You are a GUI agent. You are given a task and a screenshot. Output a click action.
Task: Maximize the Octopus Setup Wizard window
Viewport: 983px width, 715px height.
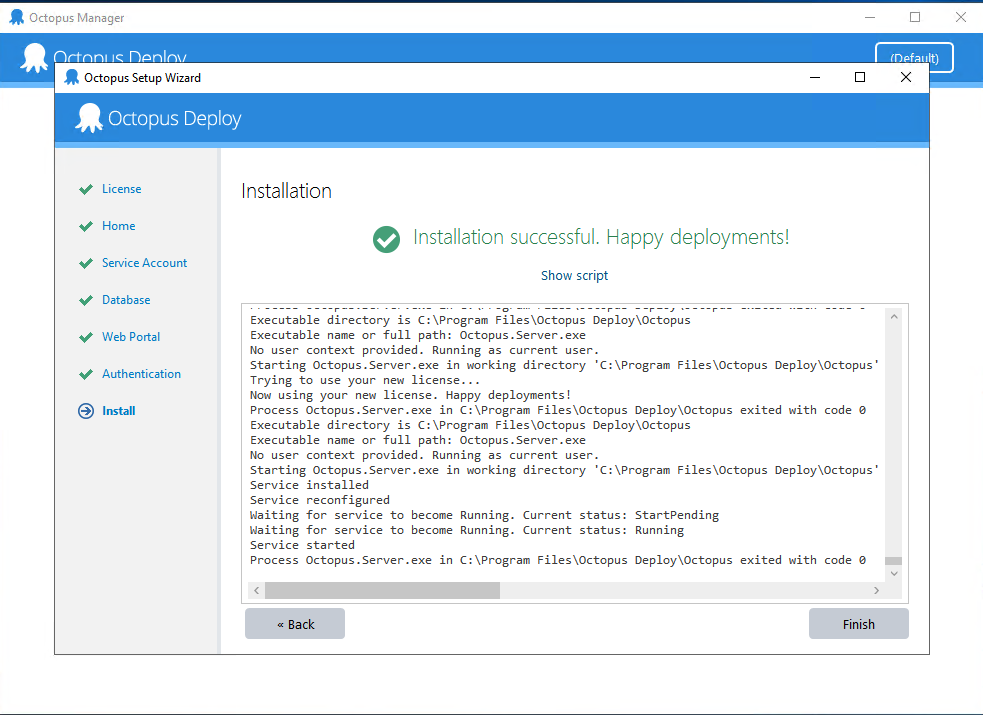859,77
